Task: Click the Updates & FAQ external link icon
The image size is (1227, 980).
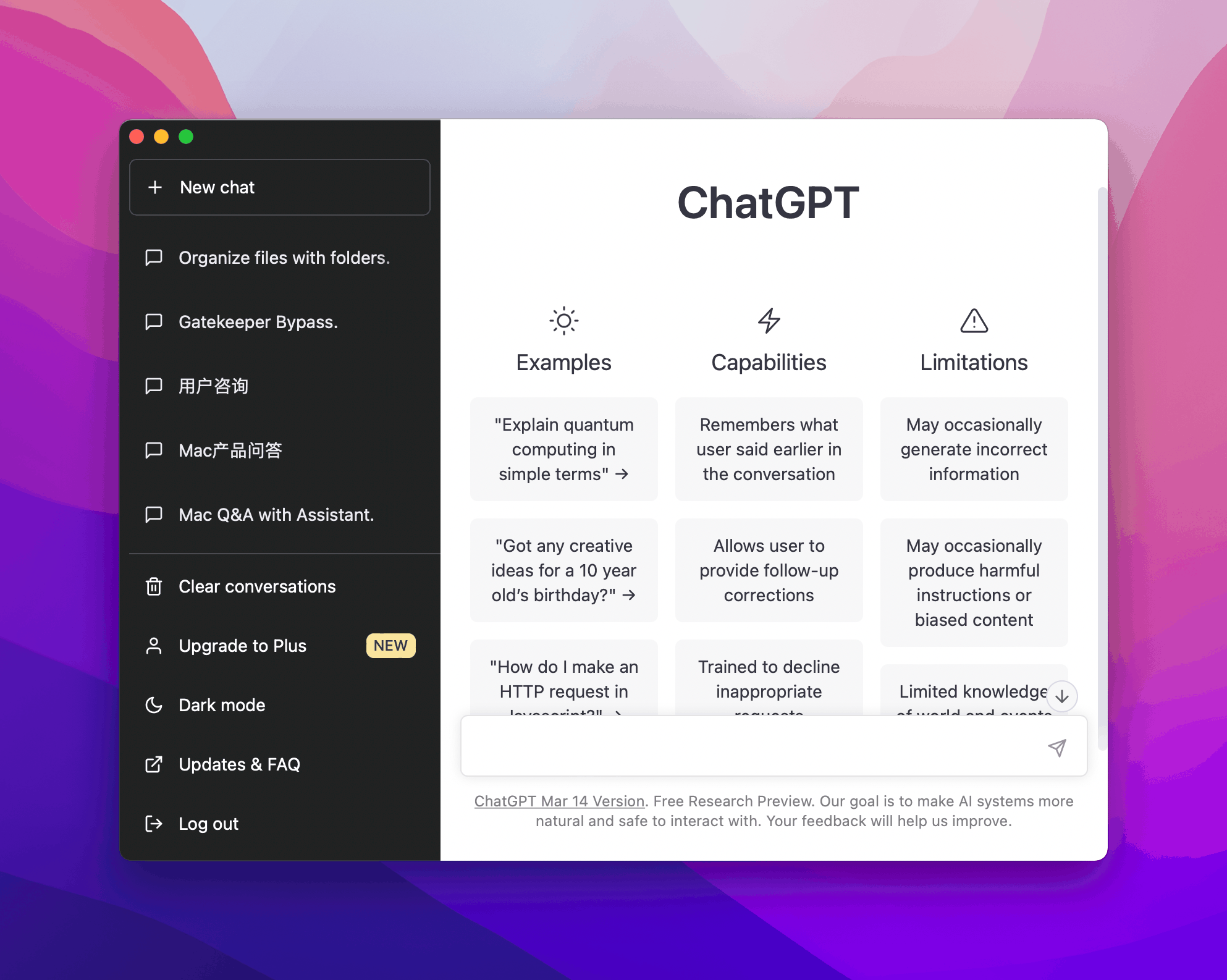Action: (x=154, y=765)
